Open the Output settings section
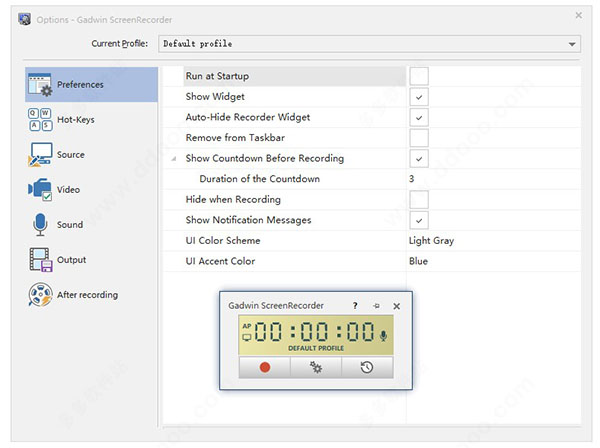Screen dimensions: 600x448 click(x=91, y=260)
